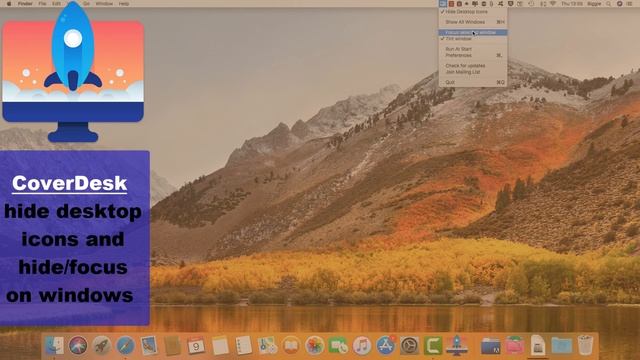Select Check for updates in the menu

473,66
